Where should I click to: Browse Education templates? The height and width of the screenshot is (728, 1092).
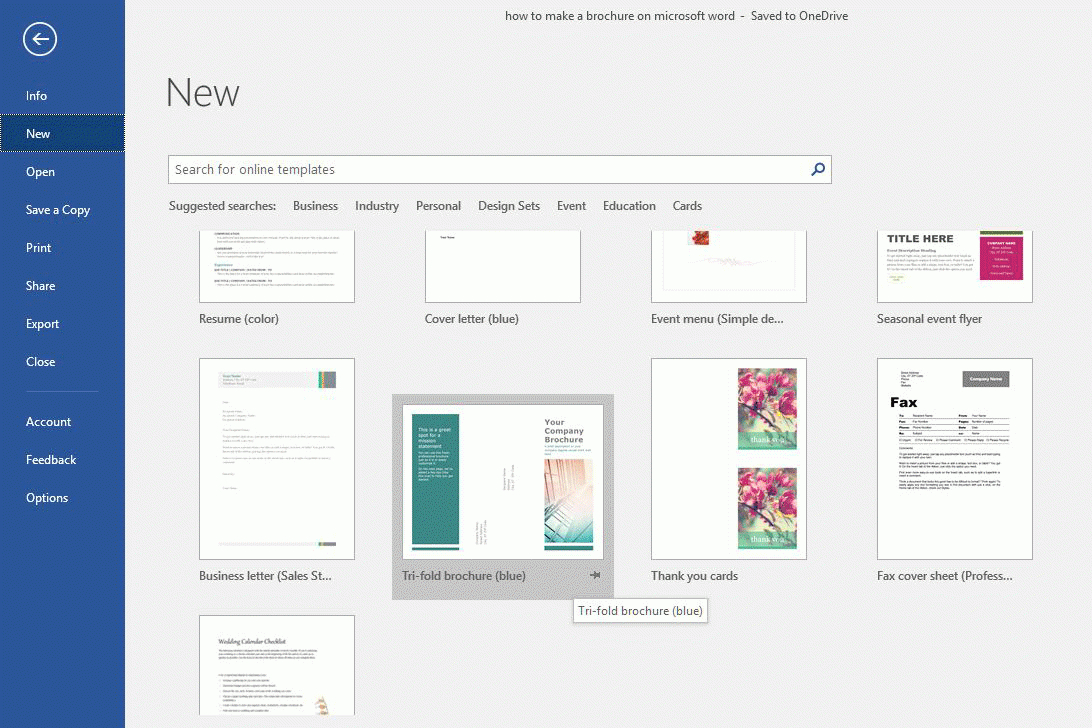629,205
